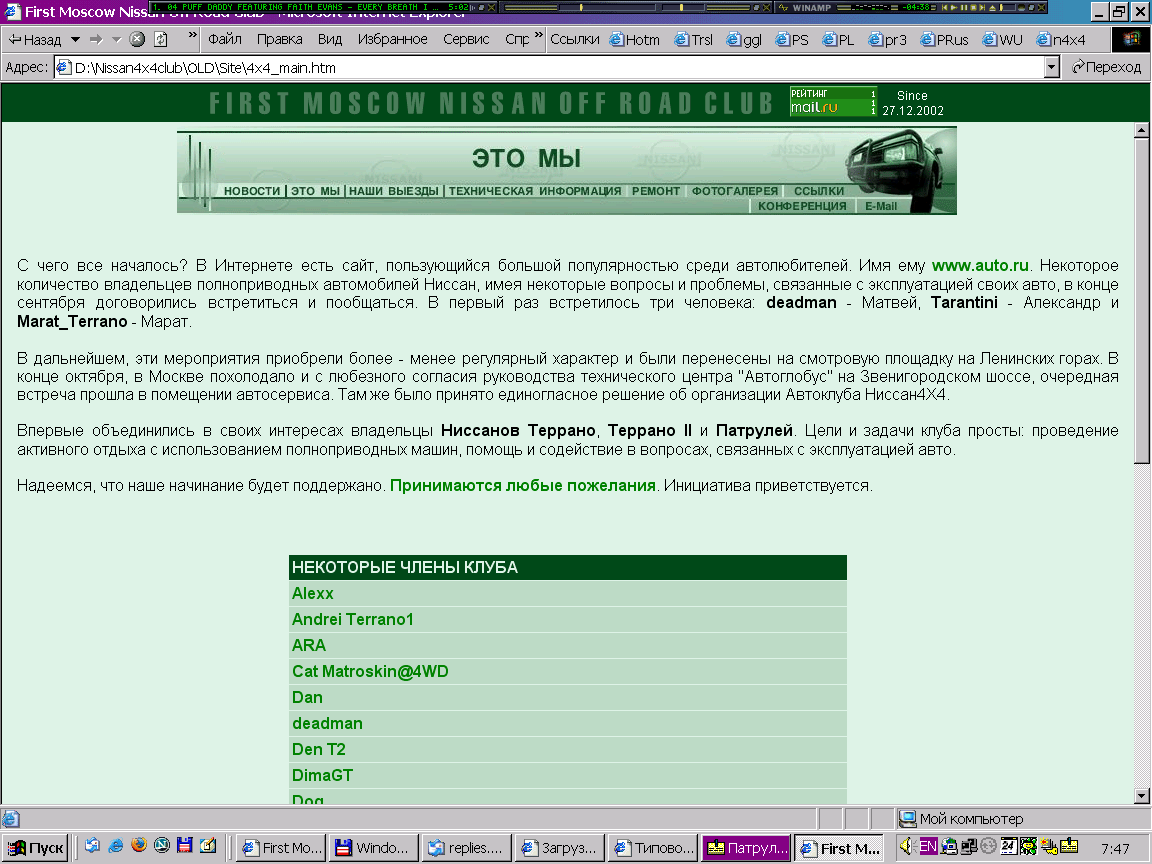Click the Winamp play button
The width and height of the screenshot is (1152, 864).
[954, 7]
